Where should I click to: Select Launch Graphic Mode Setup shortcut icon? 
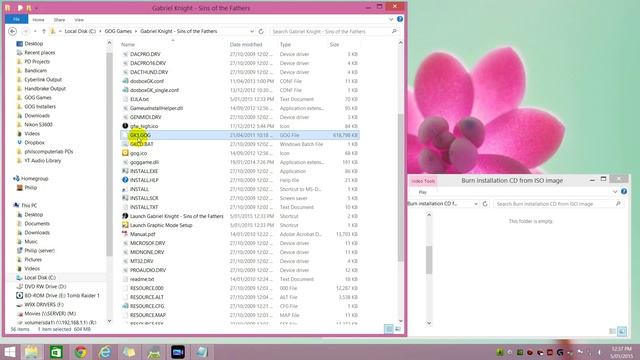125,225
